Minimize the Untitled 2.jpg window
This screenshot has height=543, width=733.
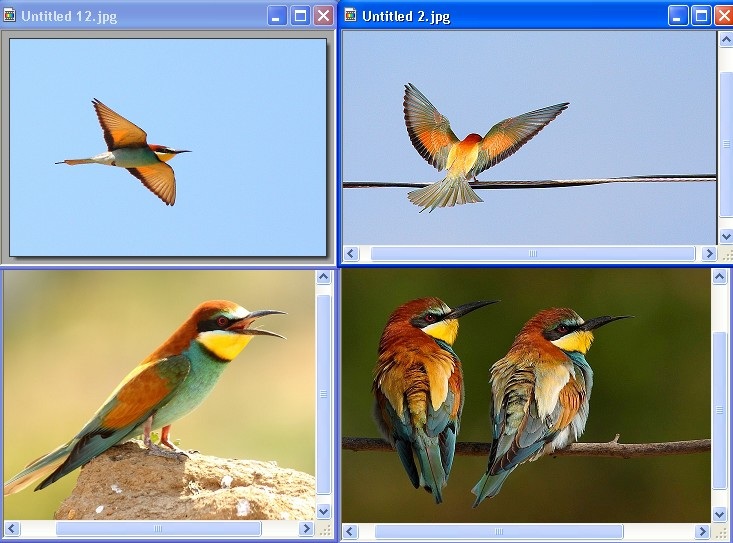pyautogui.click(x=678, y=16)
